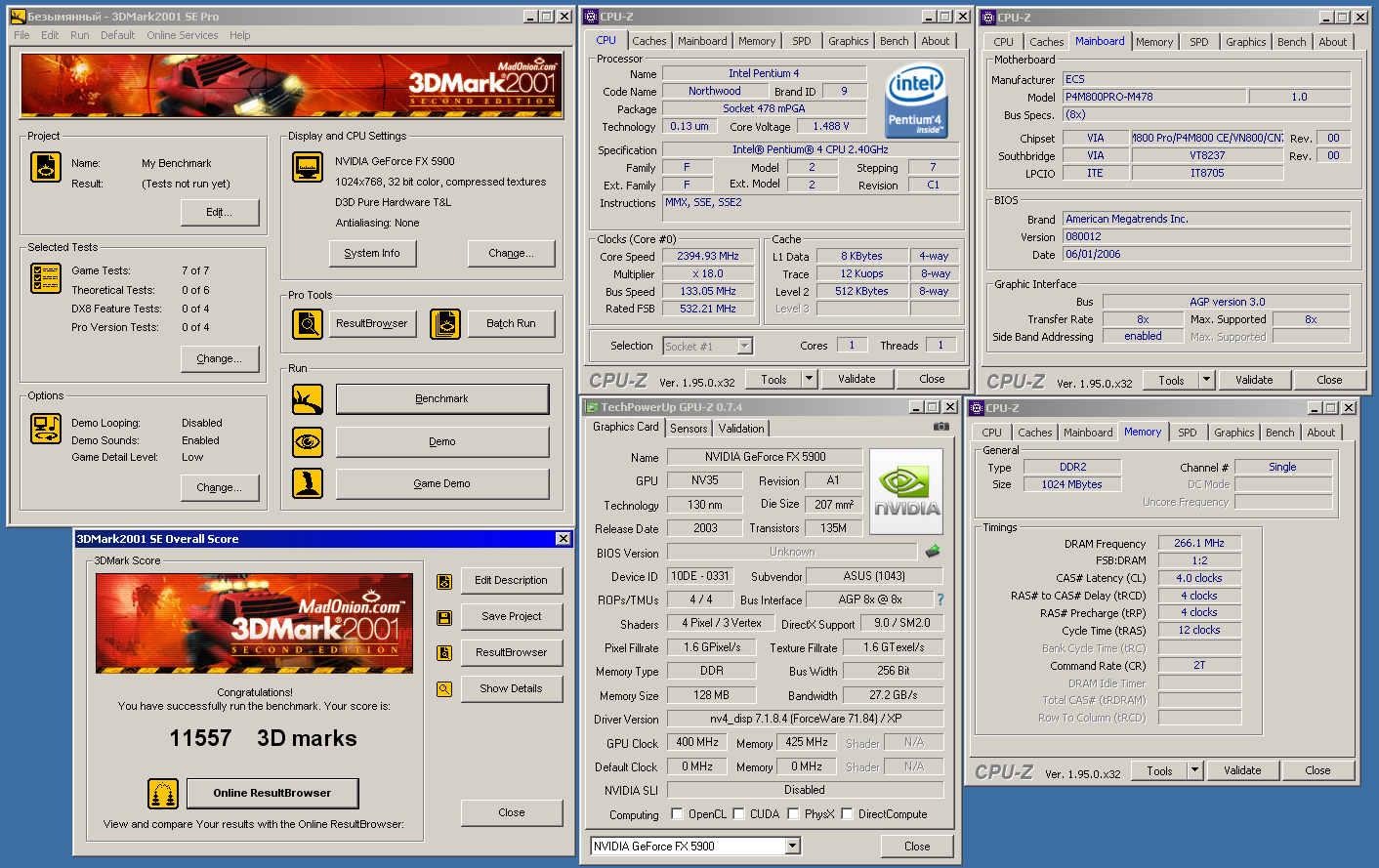Click the 3DMark2001 SE Pro title bar icon

click(18, 16)
